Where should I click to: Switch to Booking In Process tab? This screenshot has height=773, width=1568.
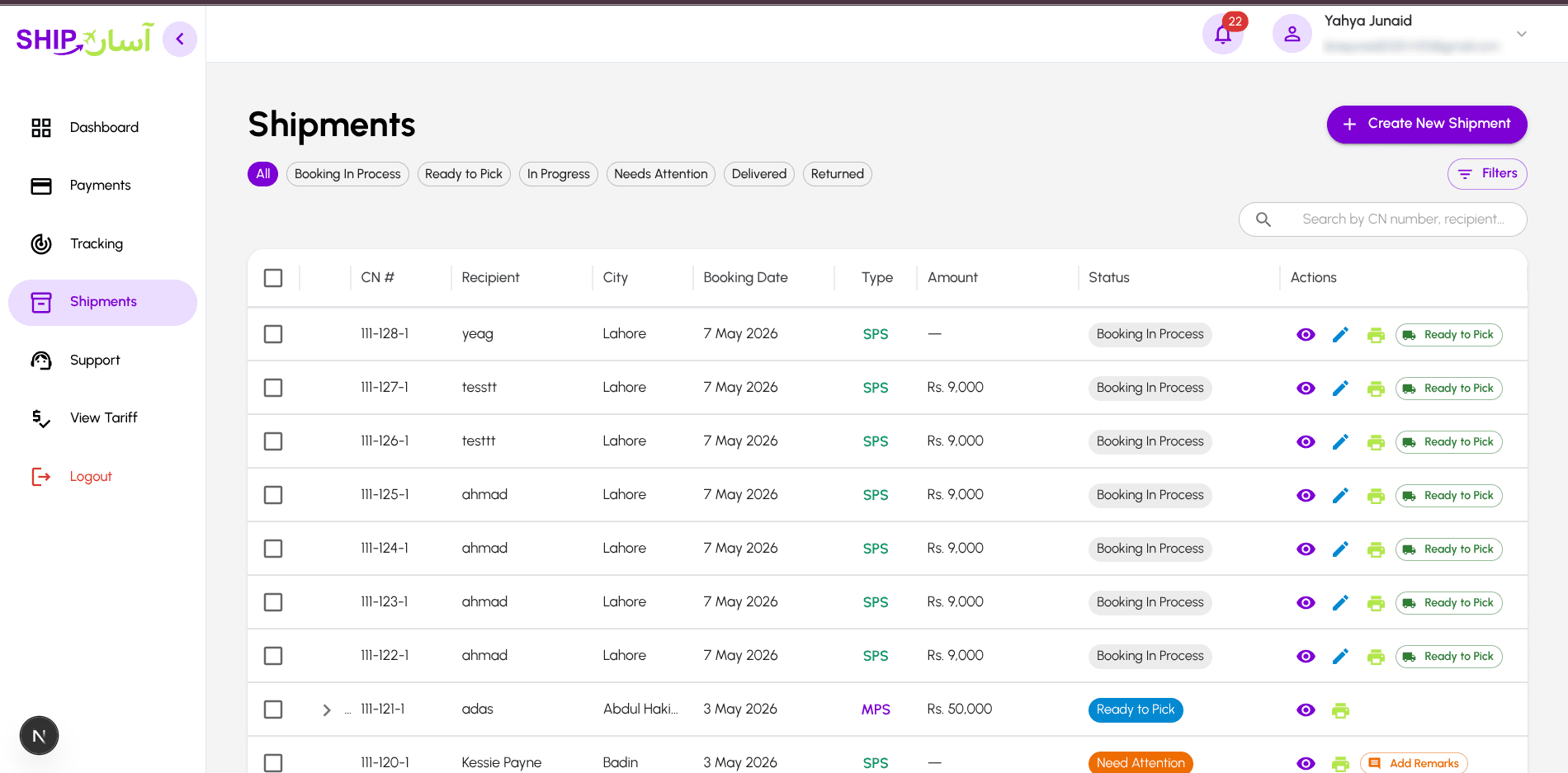pos(347,174)
